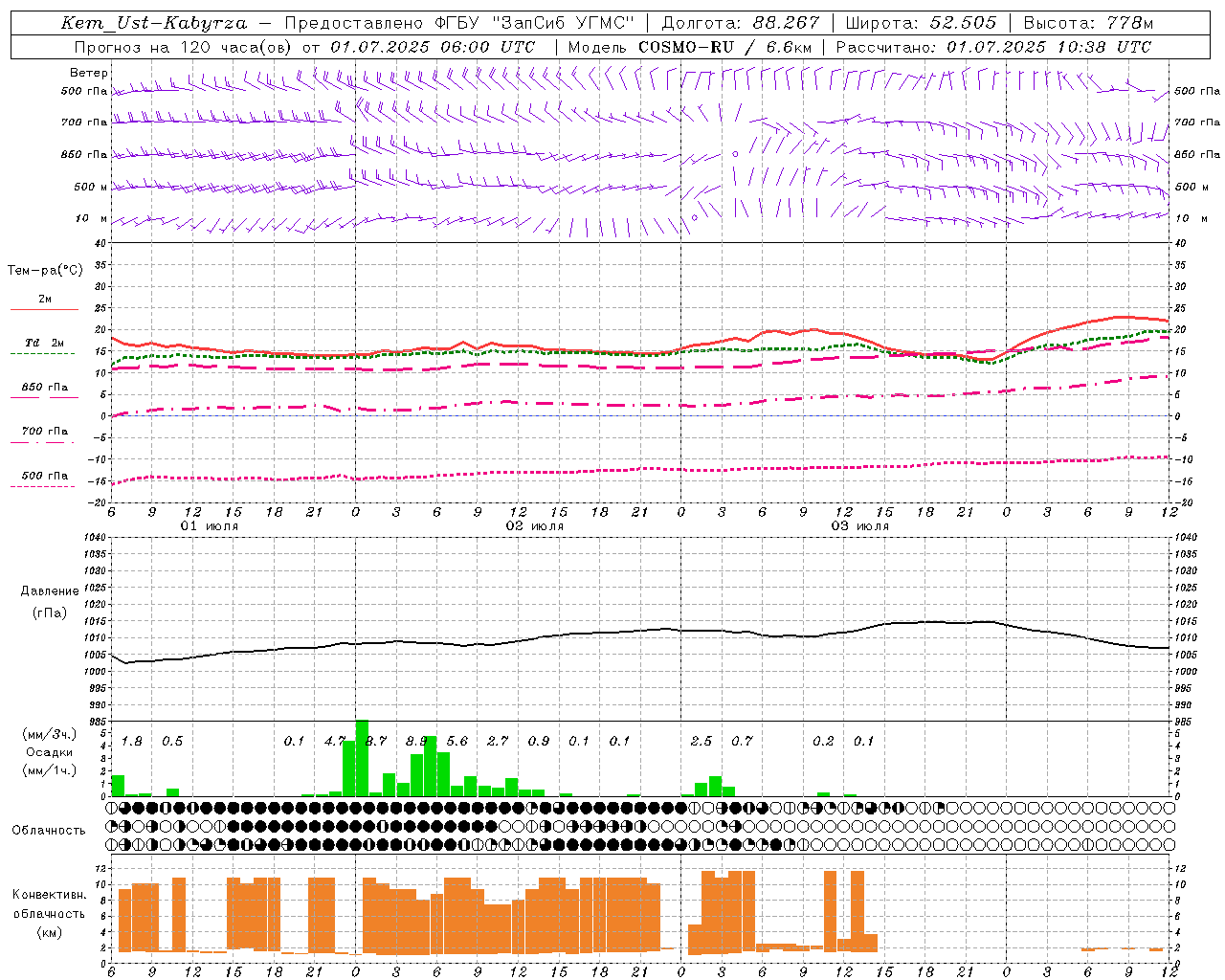Click the 01 июля date label
The image size is (1225, 980).
[x=210, y=526]
